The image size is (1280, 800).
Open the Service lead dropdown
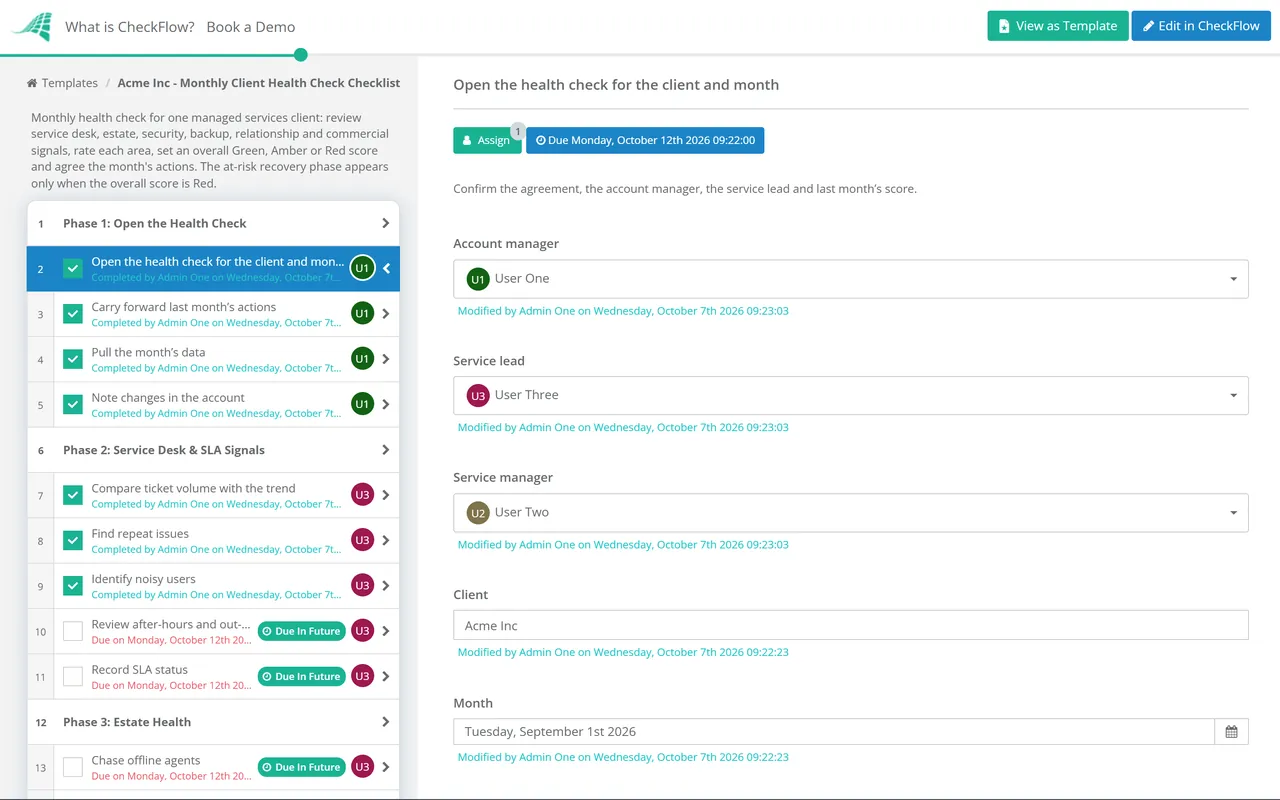coord(851,395)
